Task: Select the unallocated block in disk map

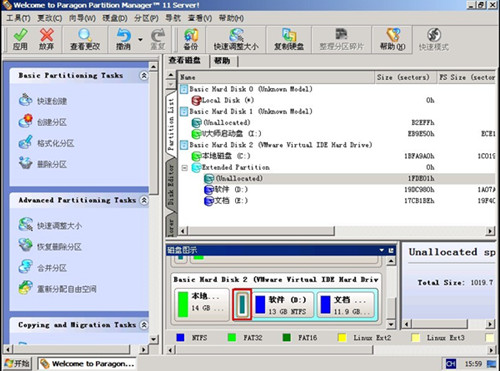Action: coord(242,305)
